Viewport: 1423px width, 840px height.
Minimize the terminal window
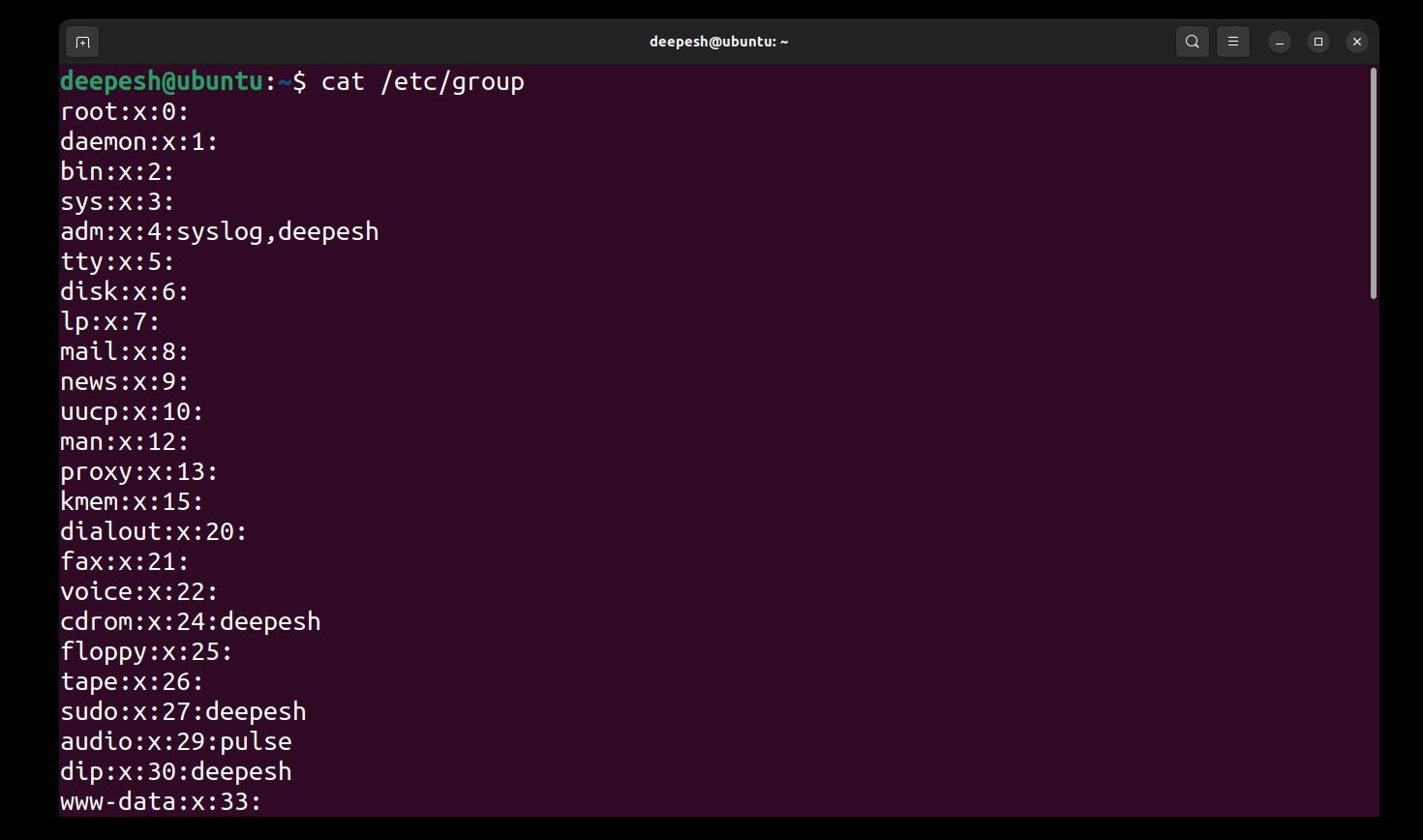tap(1280, 42)
